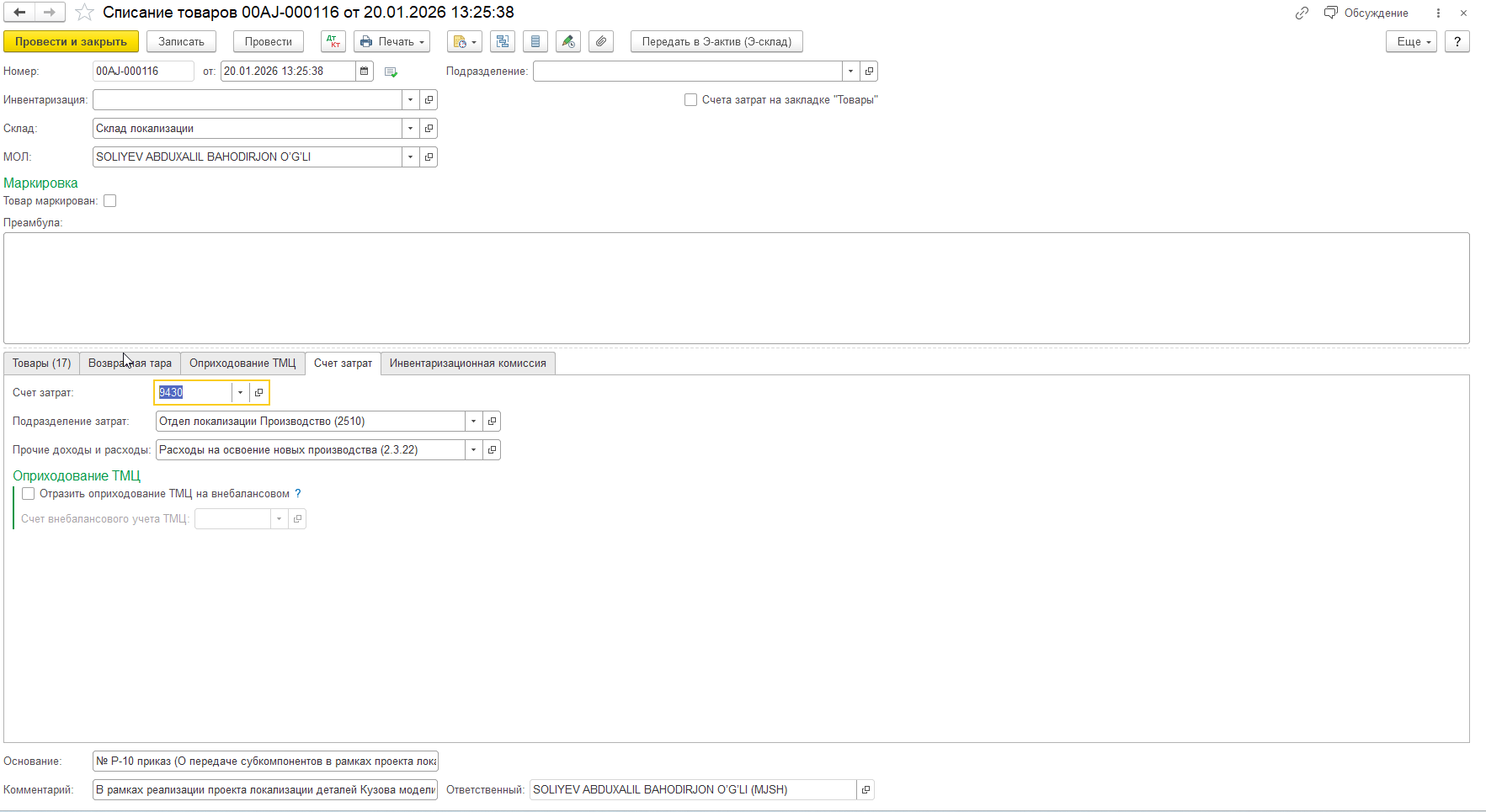1486x812 pixels.
Task: Click into the Основание field
Action: (x=265, y=762)
